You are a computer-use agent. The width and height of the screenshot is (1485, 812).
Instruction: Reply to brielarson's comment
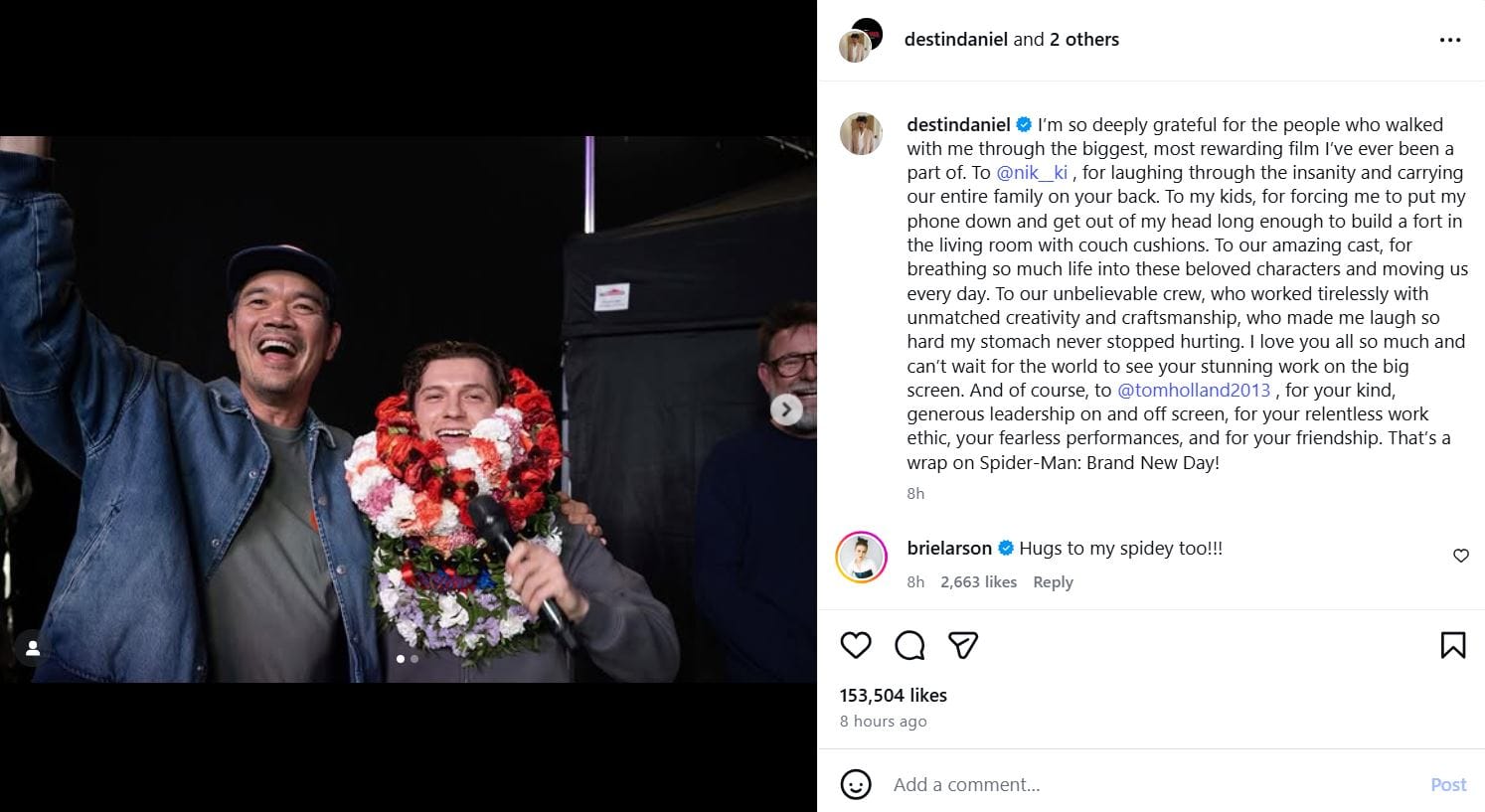[1053, 581]
